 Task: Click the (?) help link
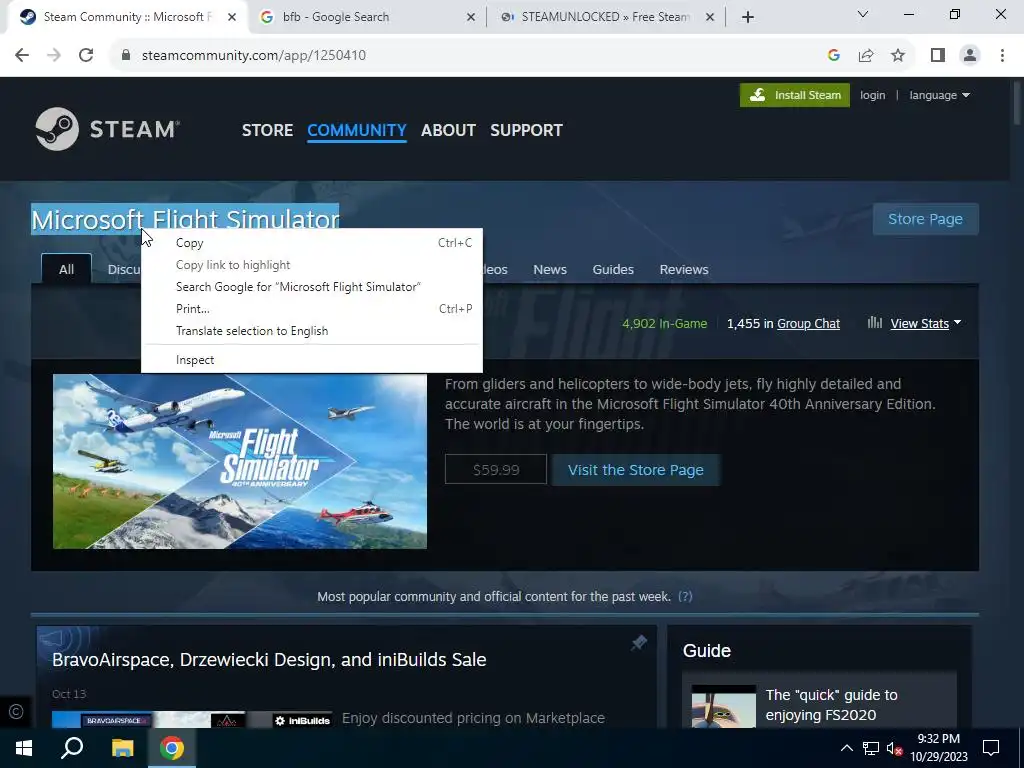click(x=685, y=596)
